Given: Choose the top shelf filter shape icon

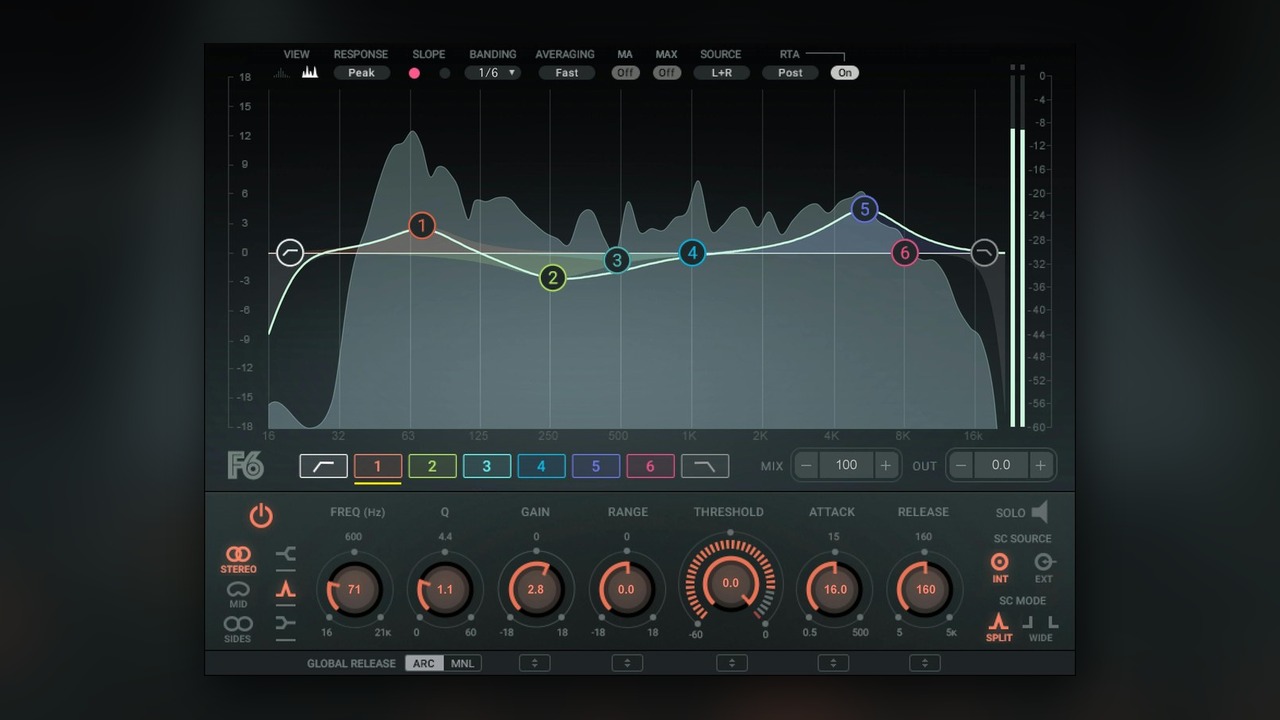Looking at the screenshot, I should coord(286,555).
